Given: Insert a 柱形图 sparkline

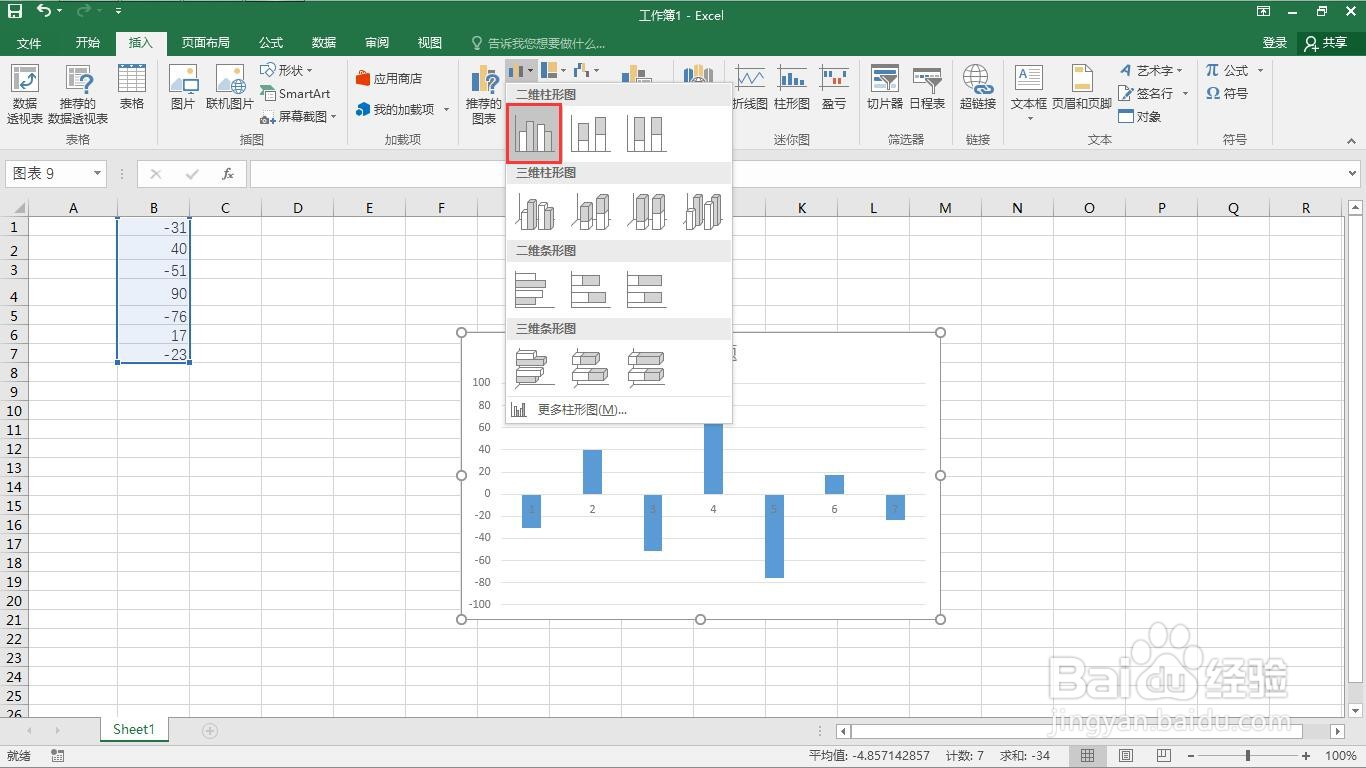Looking at the screenshot, I should [792, 87].
